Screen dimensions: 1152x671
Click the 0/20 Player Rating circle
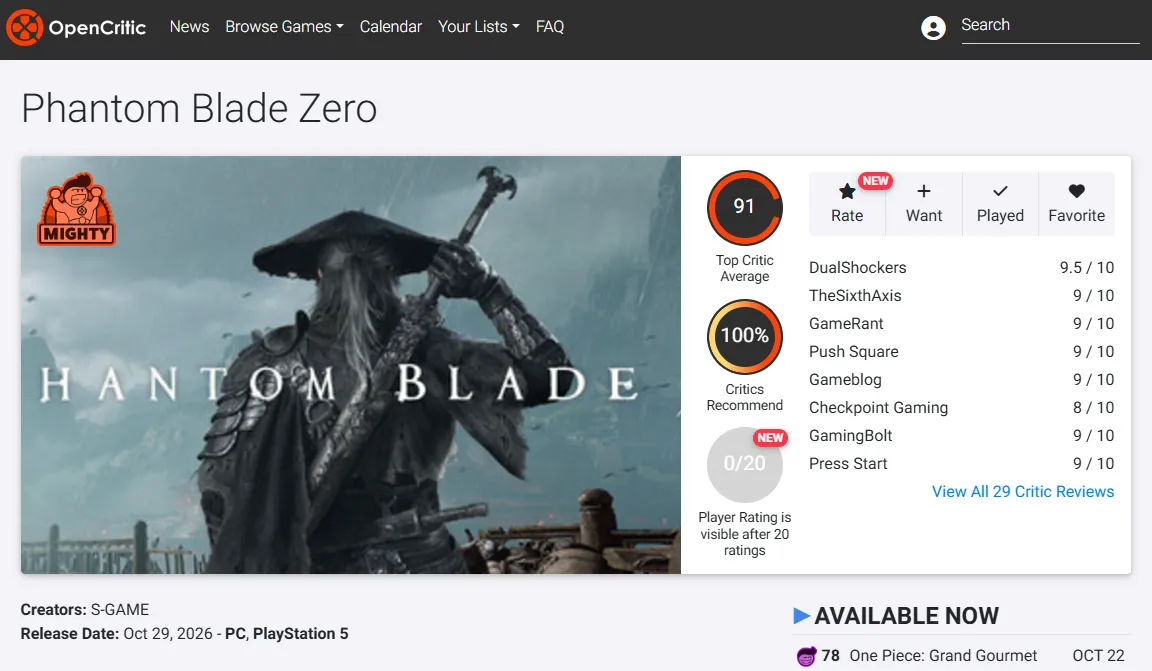click(x=744, y=464)
